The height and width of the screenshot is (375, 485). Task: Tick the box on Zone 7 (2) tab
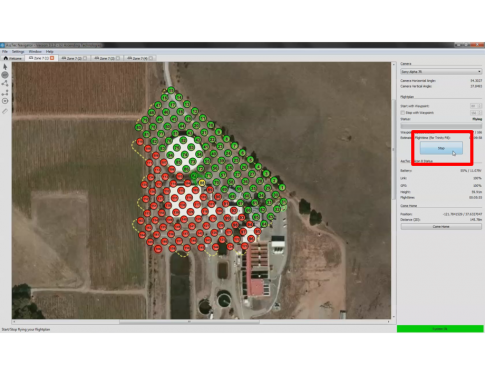tap(85, 58)
